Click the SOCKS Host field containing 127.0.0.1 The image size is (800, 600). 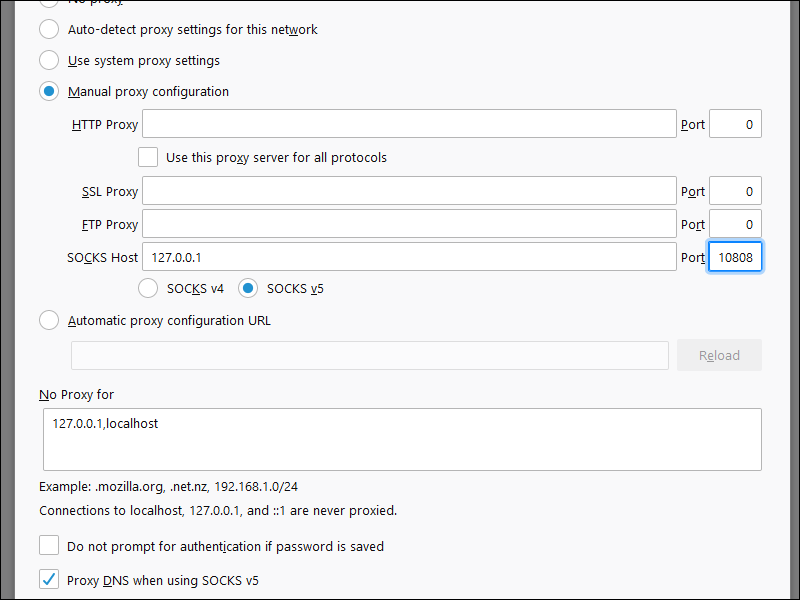tap(409, 257)
